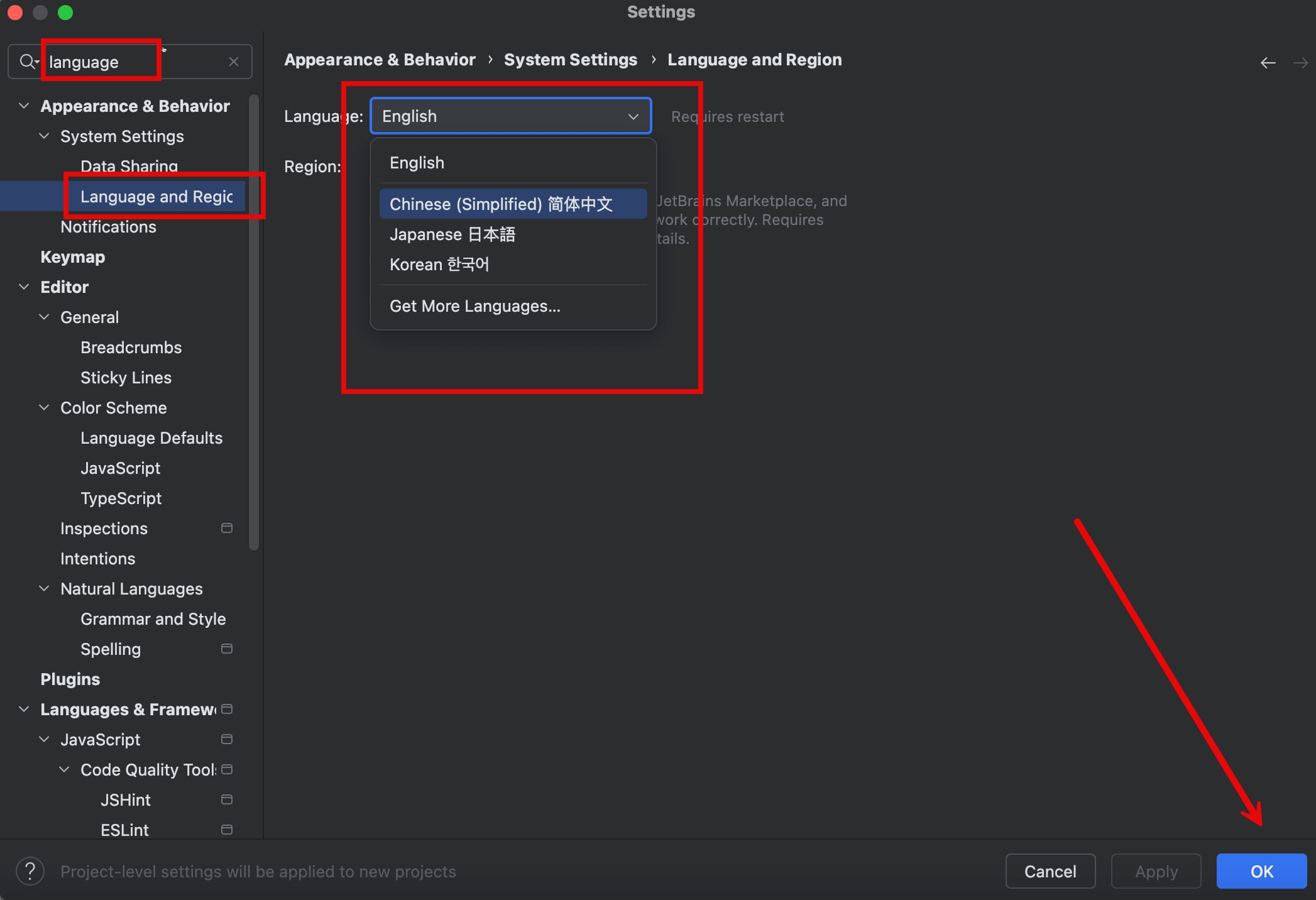Click the back navigation arrow
The height and width of the screenshot is (900, 1316).
click(x=1268, y=63)
